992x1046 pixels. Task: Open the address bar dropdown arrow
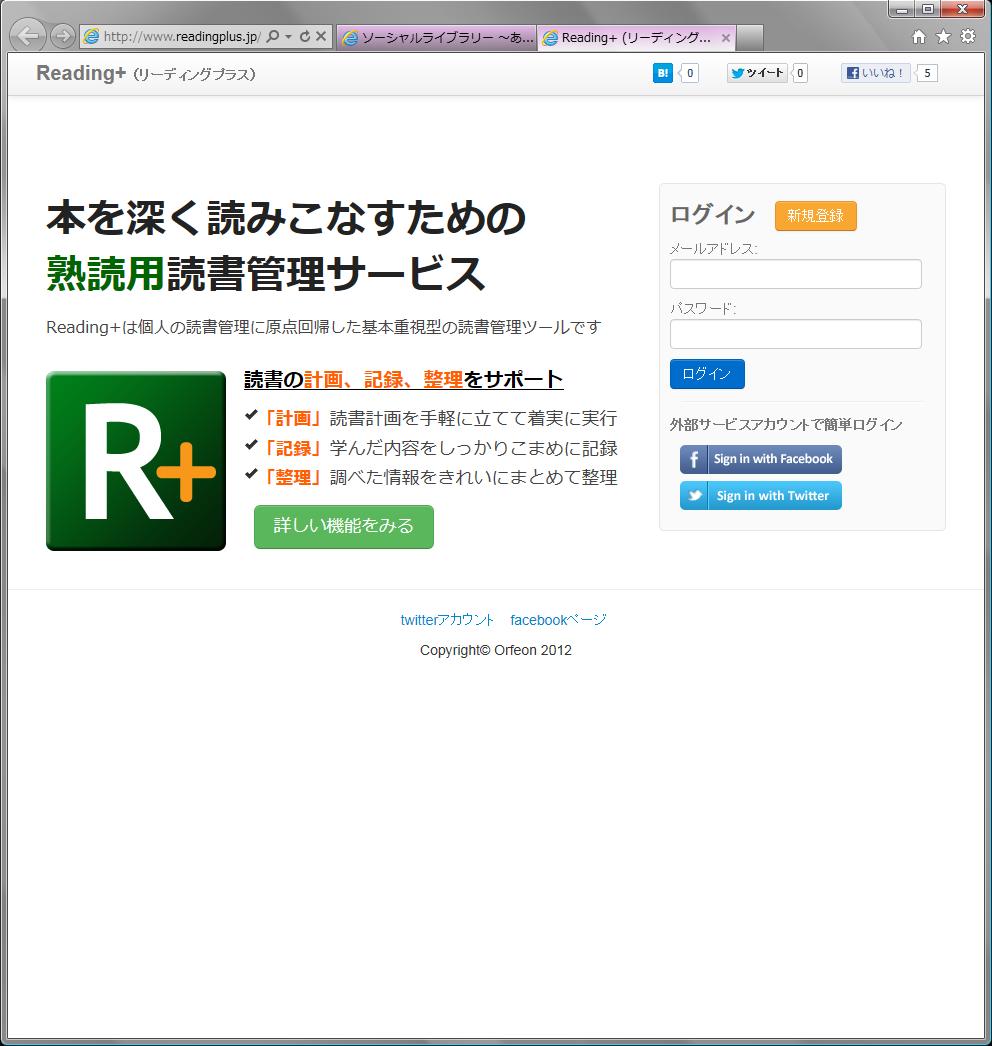pos(288,37)
